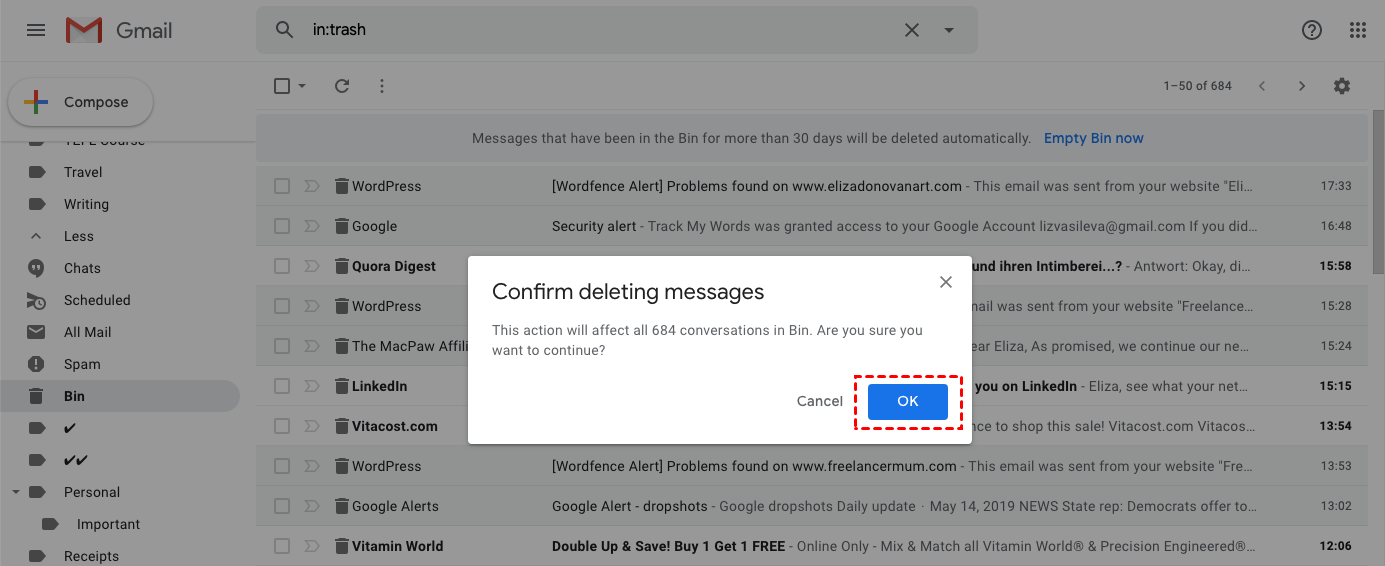Go to next page of messages
1385x566 pixels.
coord(1302,86)
